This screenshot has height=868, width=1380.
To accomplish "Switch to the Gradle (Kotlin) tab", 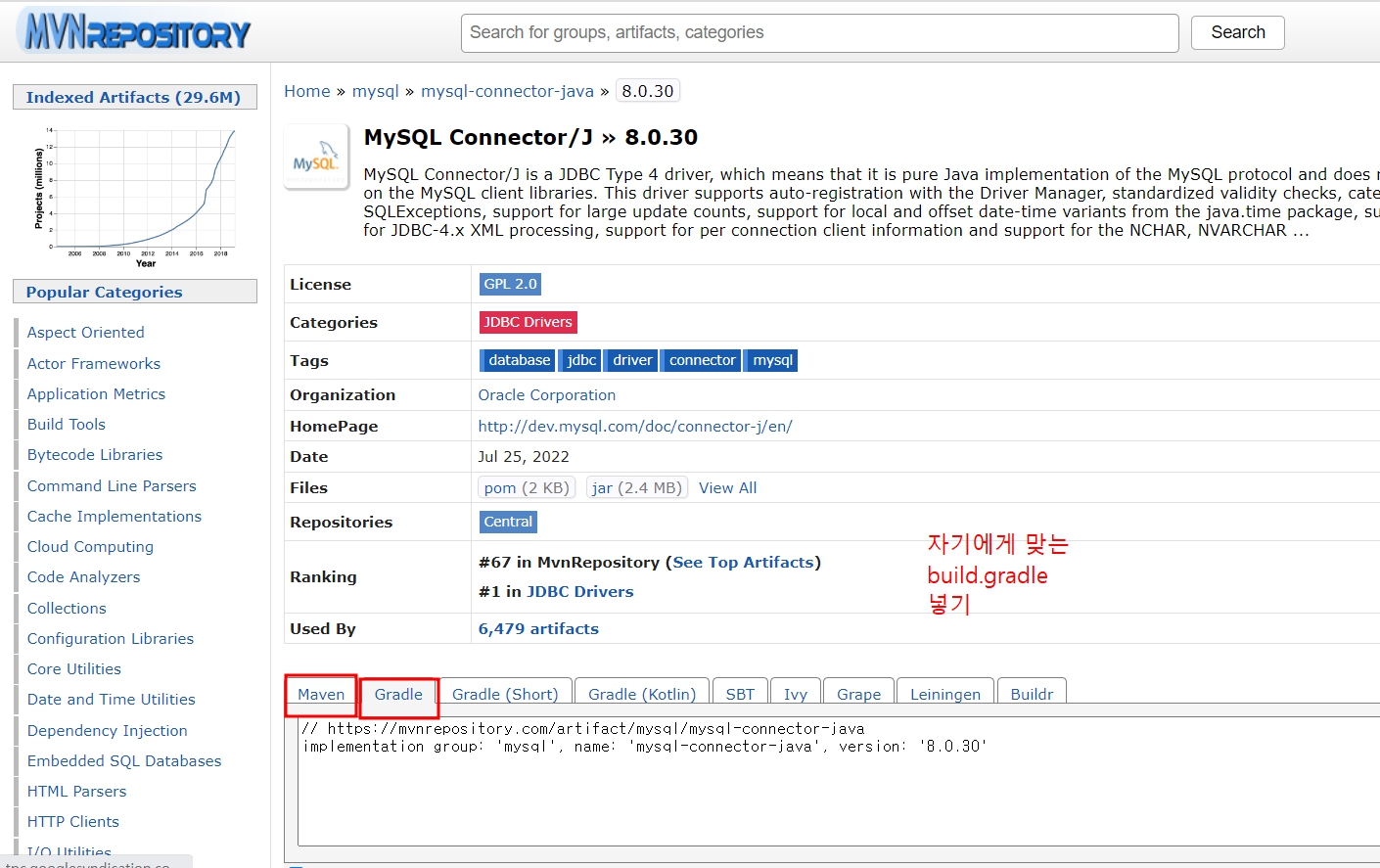I will [x=642, y=694].
